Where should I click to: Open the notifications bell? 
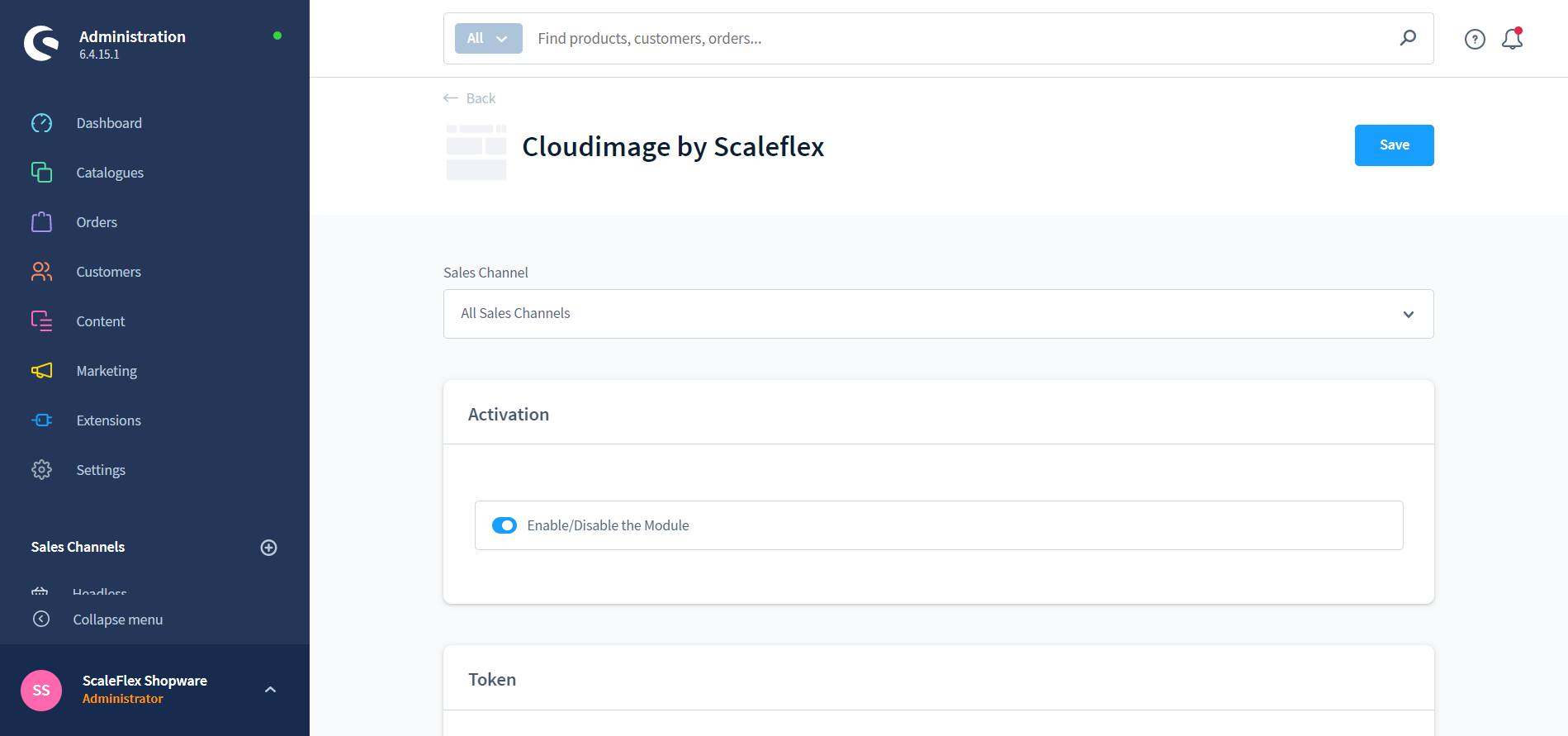[x=1512, y=39]
